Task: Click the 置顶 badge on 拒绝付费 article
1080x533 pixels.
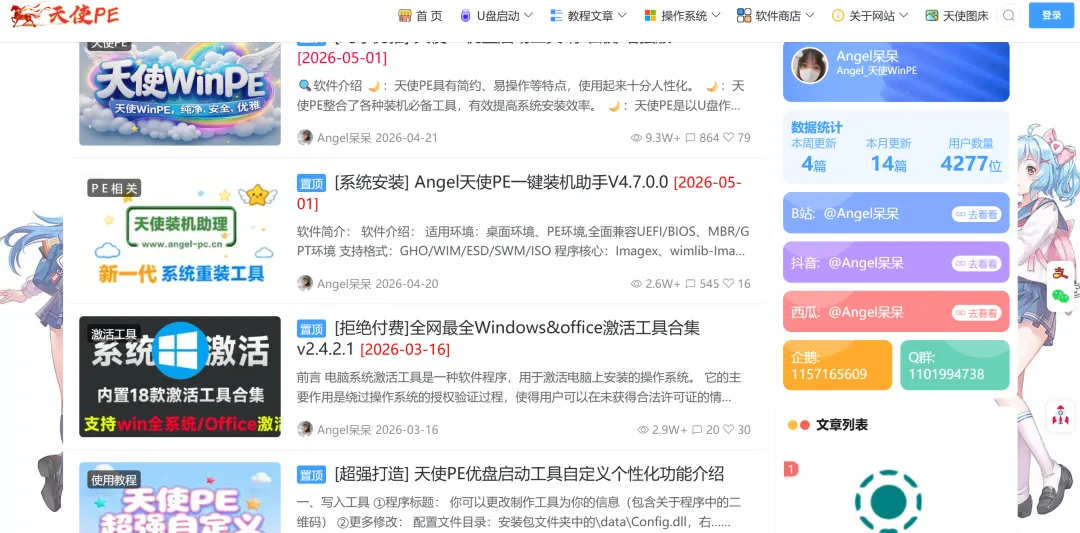Action: point(311,328)
